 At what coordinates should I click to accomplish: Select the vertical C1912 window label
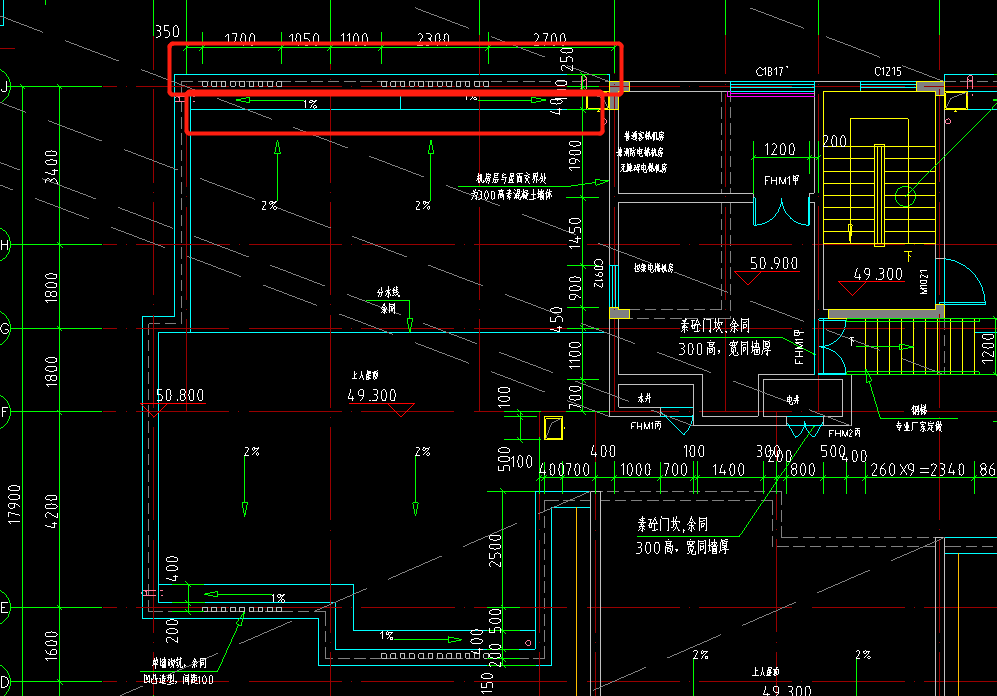point(598,273)
